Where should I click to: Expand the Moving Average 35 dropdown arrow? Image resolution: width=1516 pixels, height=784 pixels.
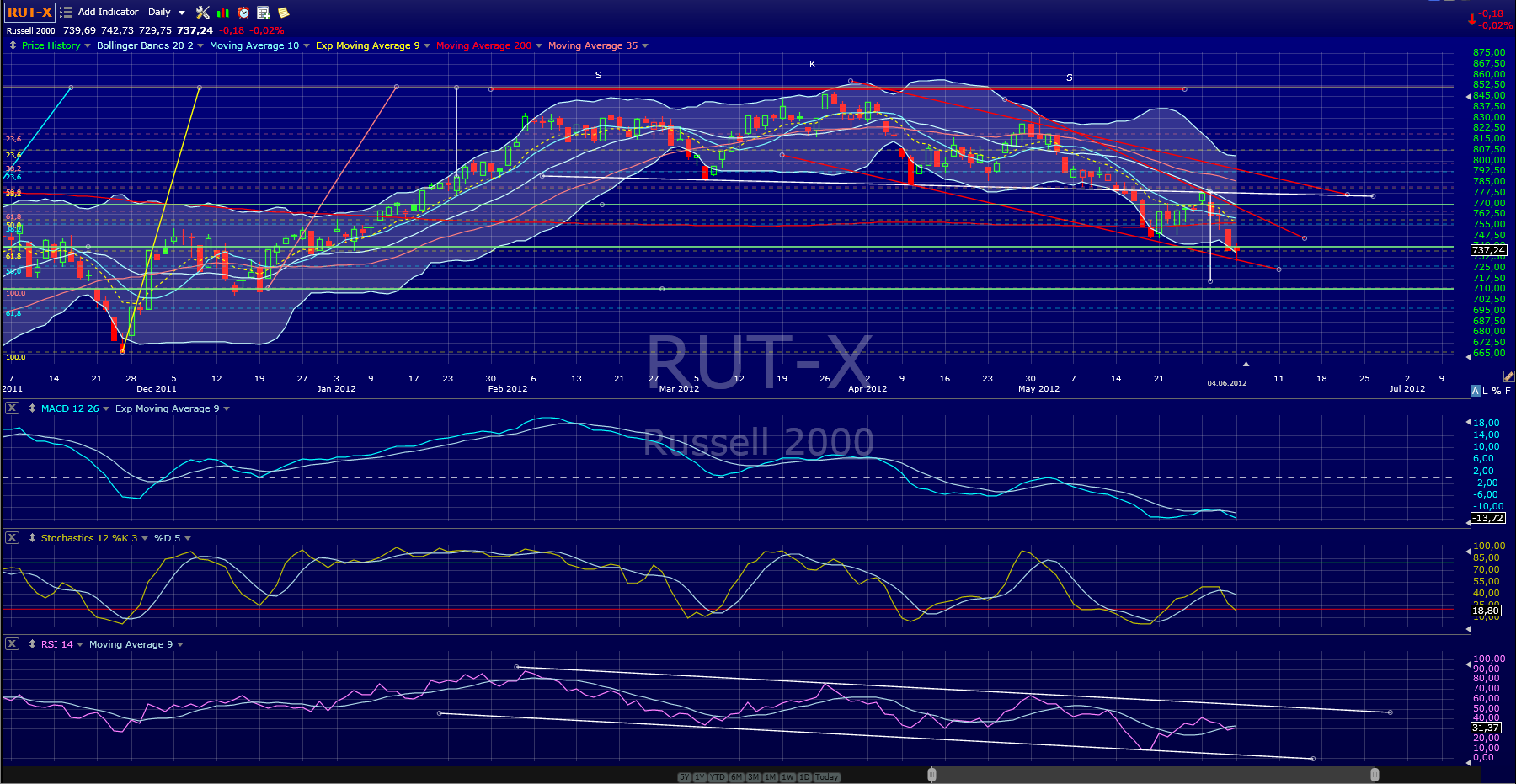pyautogui.click(x=645, y=46)
